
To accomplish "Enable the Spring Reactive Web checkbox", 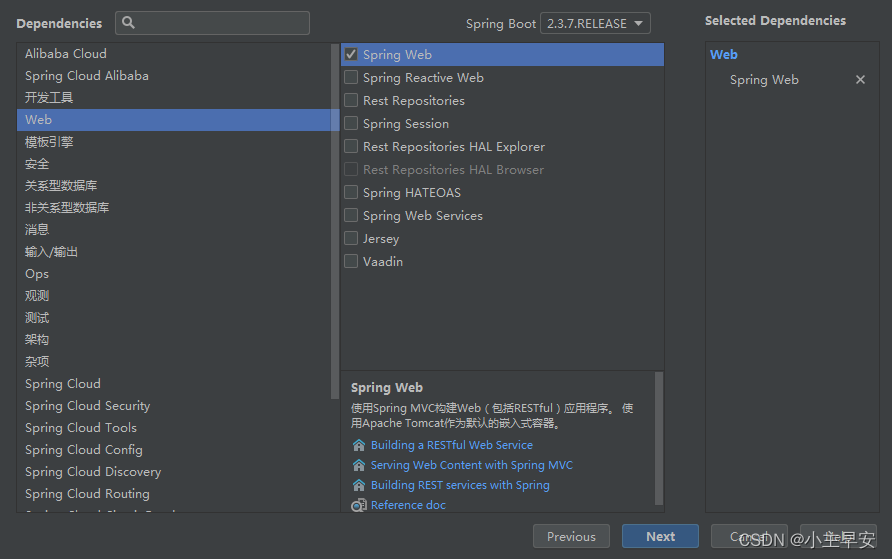I will click(x=351, y=77).
